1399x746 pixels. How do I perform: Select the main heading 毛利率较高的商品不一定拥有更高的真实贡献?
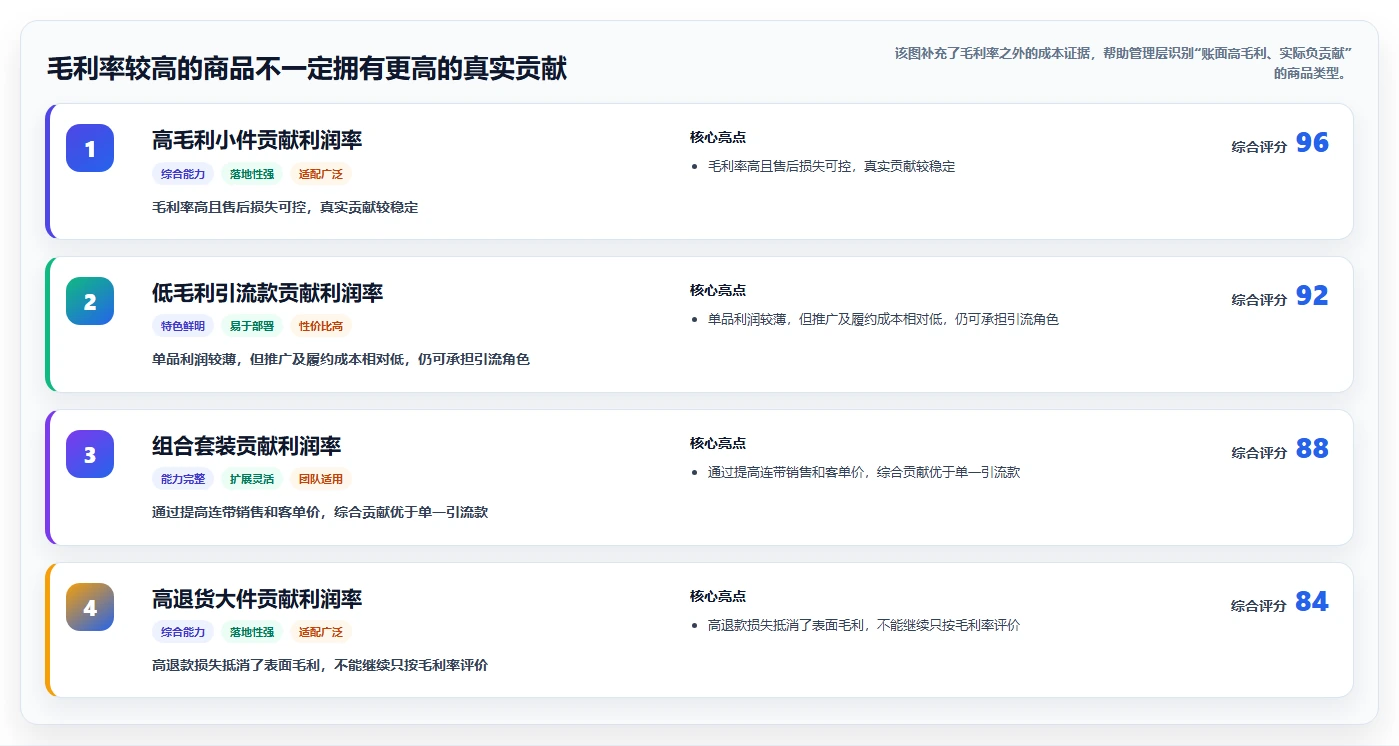[x=307, y=69]
